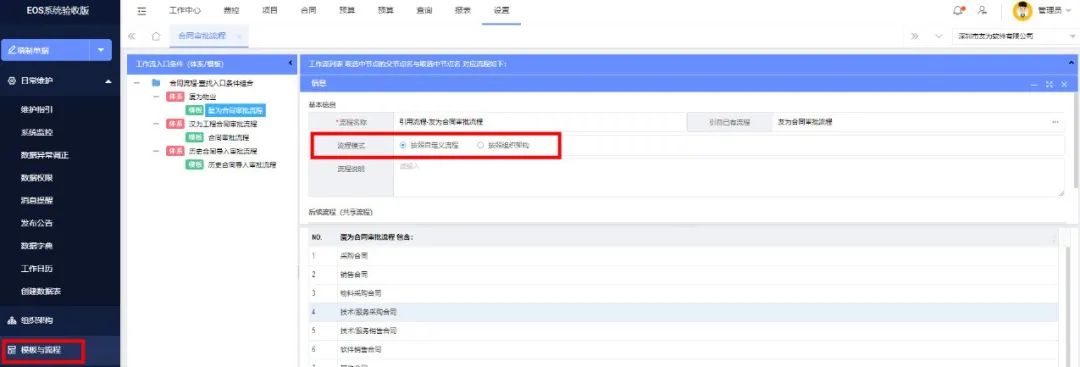
Task: Go to the home page via house icon
Action: point(156,36)
